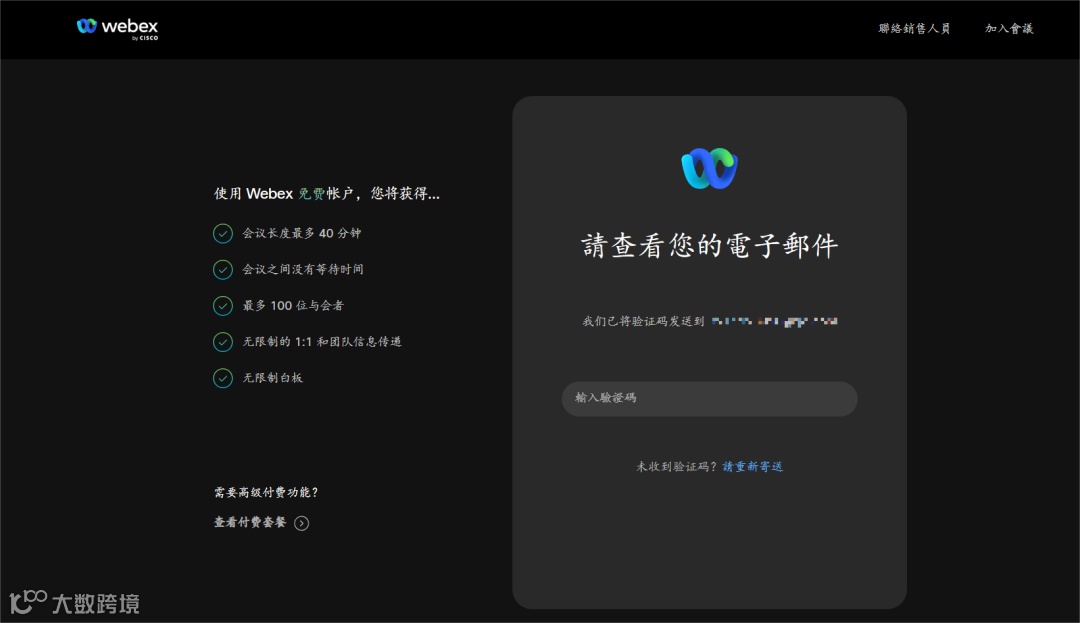Click the text 无限制白板
Screen dimensions: 1080x623
(272, 378)
